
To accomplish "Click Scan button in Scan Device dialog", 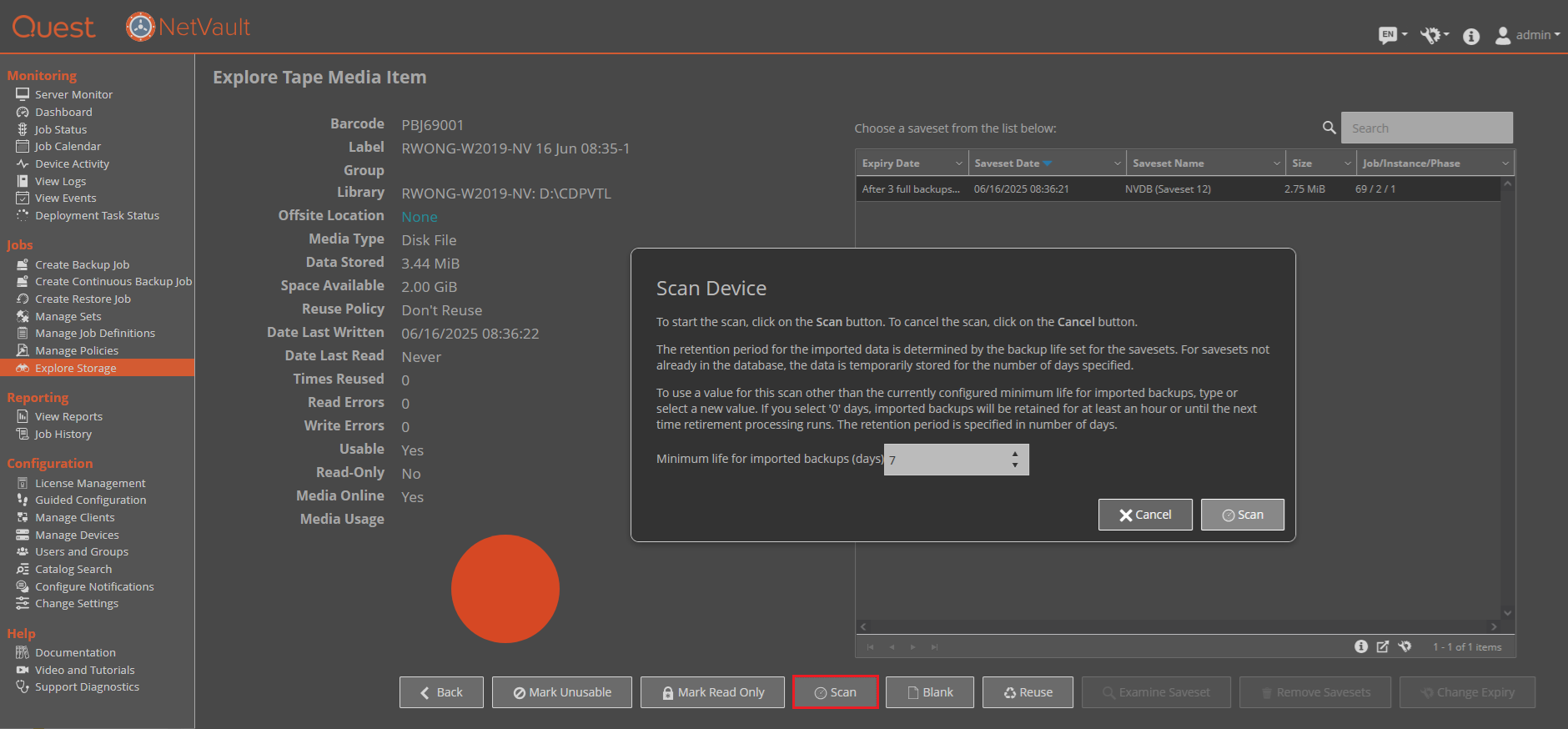I will (x=1243, y=515).
